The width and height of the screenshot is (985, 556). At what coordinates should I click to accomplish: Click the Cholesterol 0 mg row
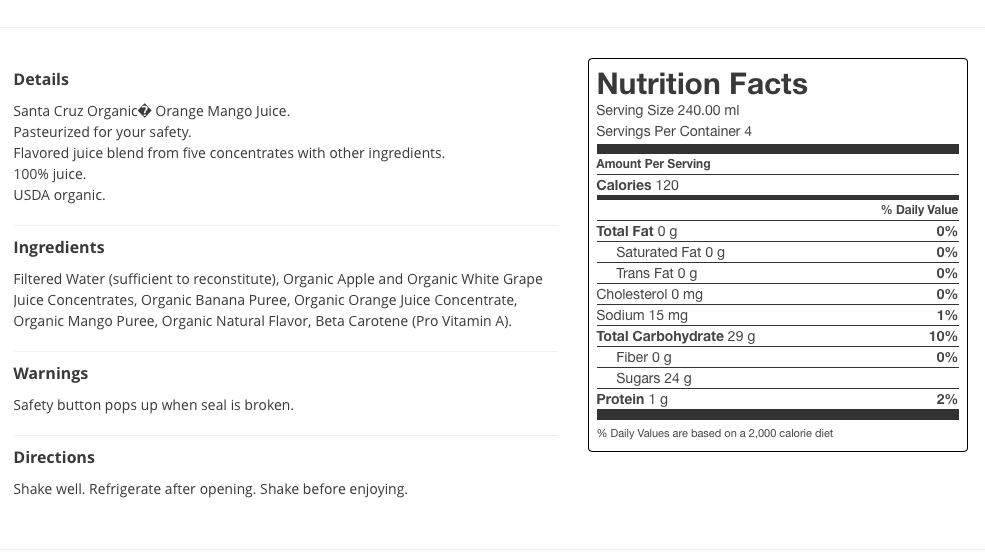777,295
